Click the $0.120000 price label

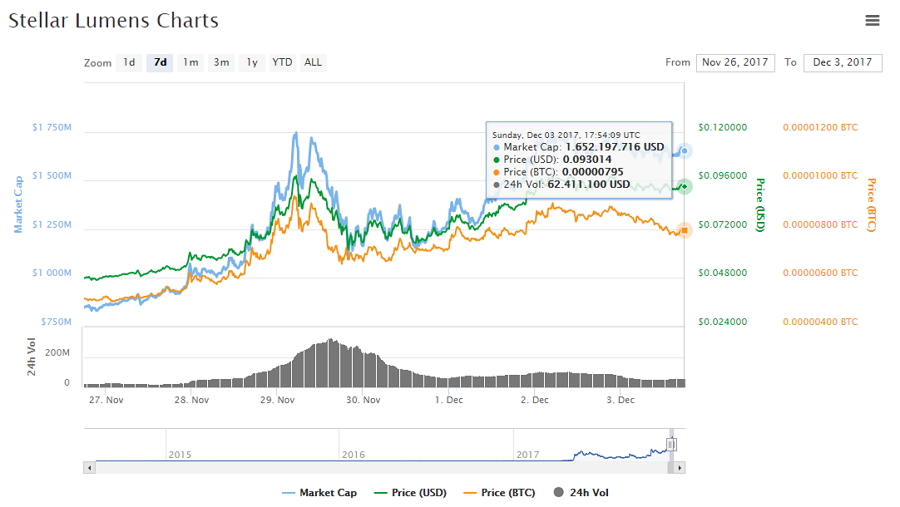pos(723,127)
